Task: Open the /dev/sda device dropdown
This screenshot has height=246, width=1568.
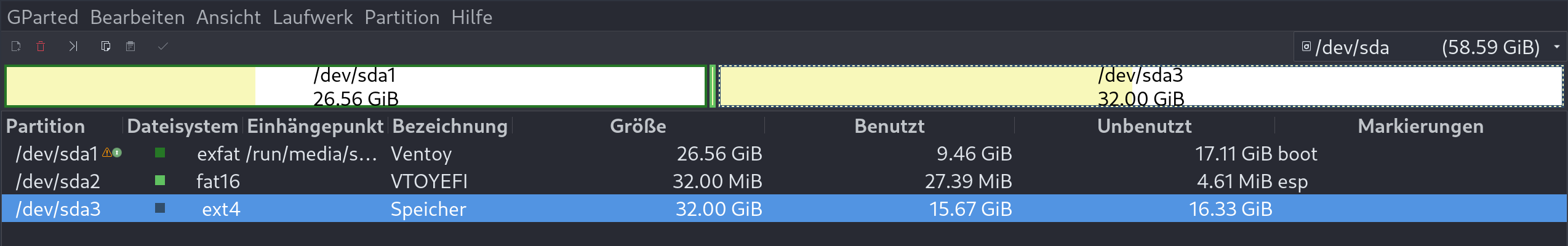Action: pyautogui.click(x=1430, y=47)
